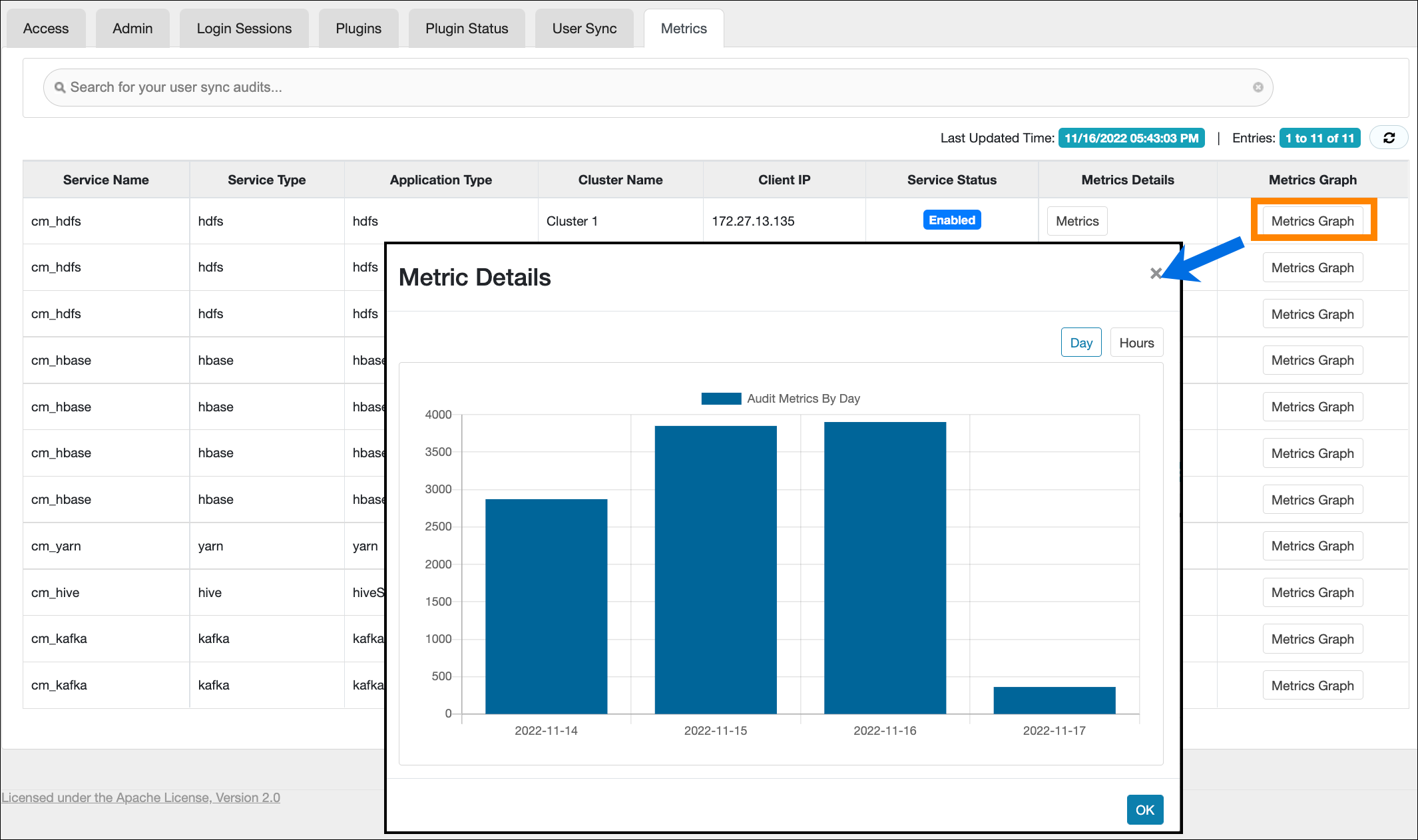Open Metrics details for first cm_hdfs row
The image size is (1418, 840).
click(1076, 221)
